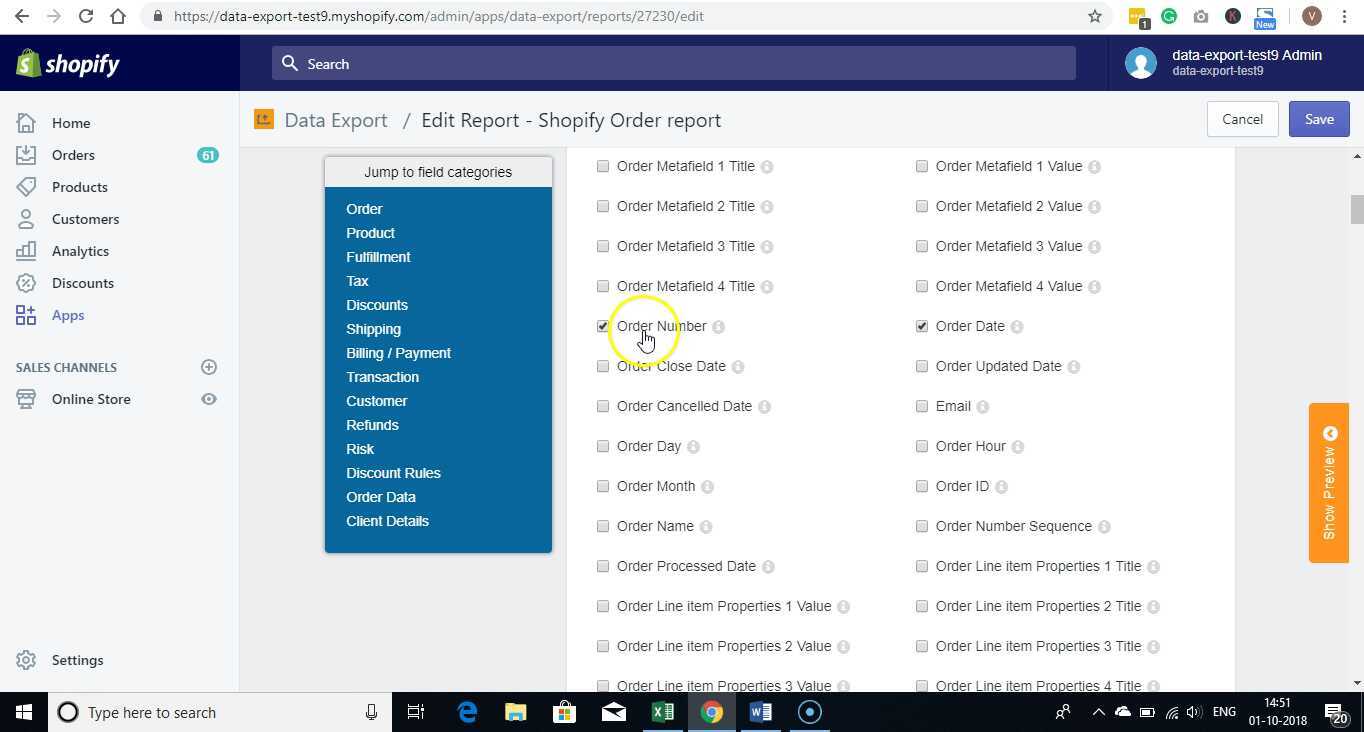This screenshot has width=1364, height=732.
Task: Jump to Product field category
Action: pyautogui.click(x=370, y=233)
